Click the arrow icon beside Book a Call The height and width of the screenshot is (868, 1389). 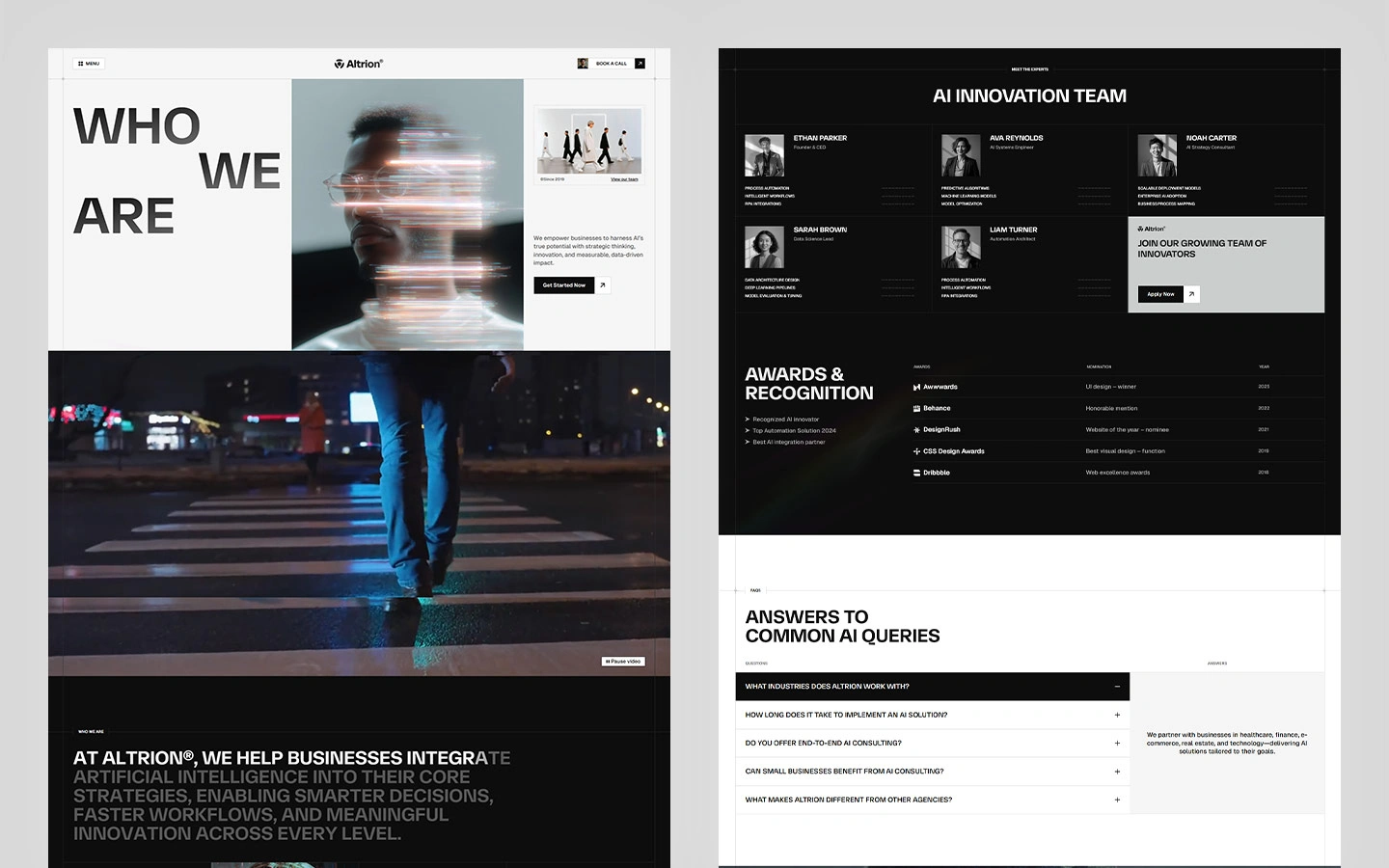(640, 63)
